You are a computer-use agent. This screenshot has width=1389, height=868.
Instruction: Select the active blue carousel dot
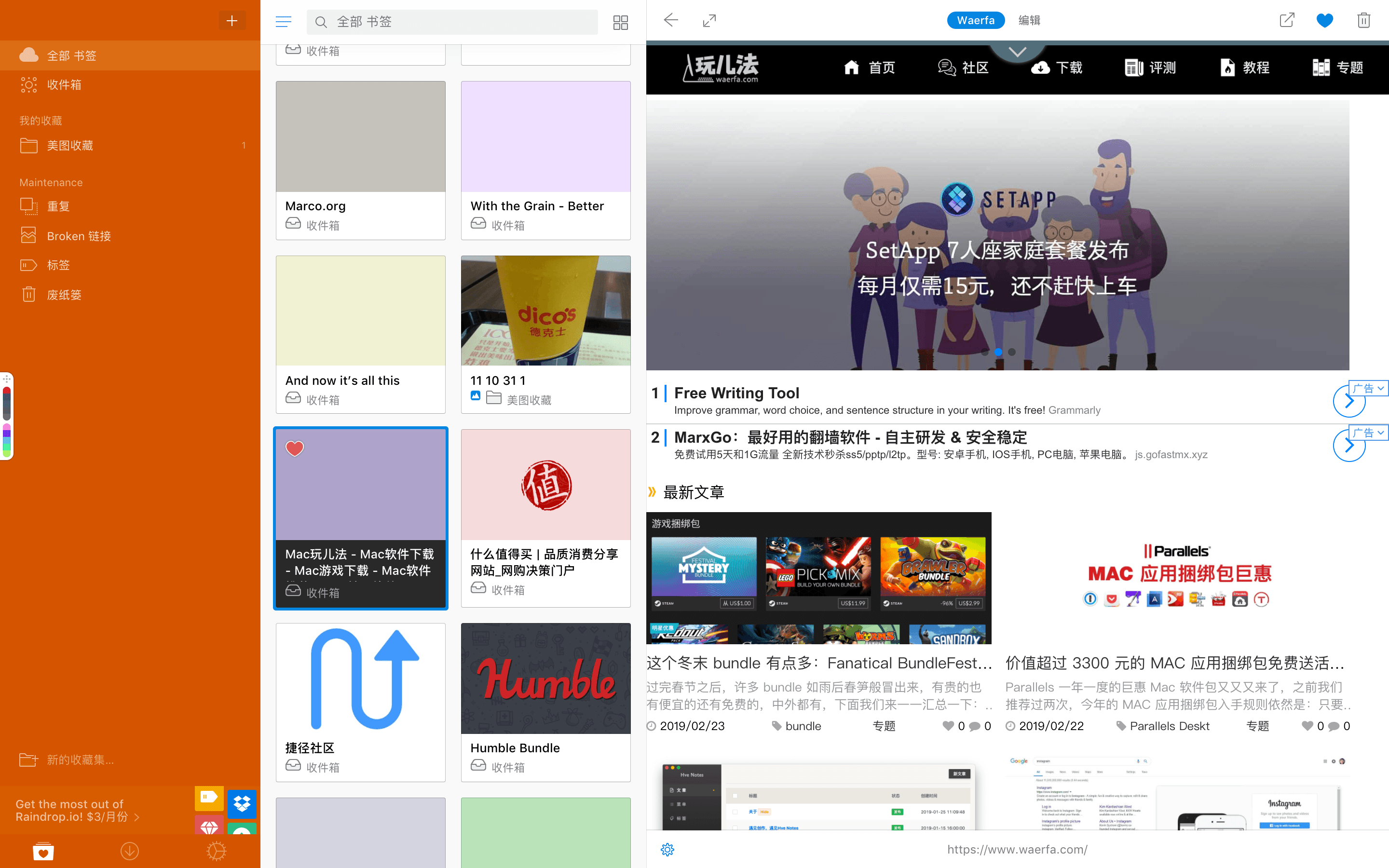998,352
